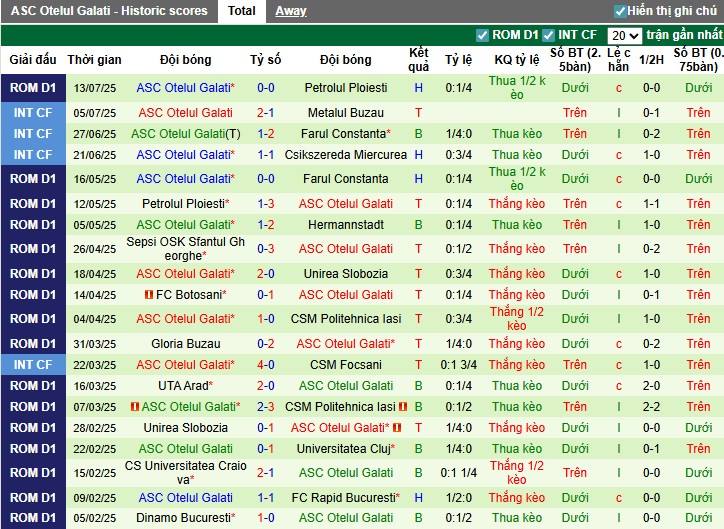Image resolution: width=724 pixels, height=529 pixels.
Task: Open Petrolul Ploiesti team on 13/07/25 row
Action: point(346,88)
